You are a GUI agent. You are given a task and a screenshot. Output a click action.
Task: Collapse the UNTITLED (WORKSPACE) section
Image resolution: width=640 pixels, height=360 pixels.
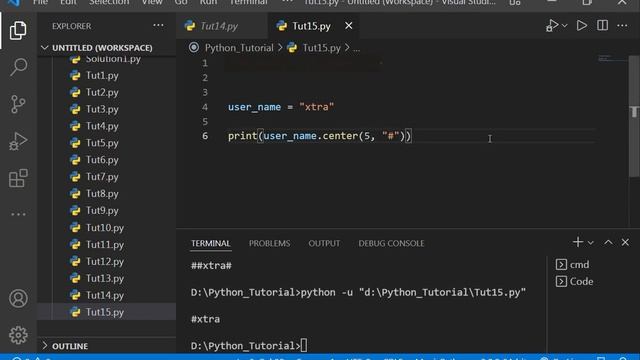click(102, 48)
